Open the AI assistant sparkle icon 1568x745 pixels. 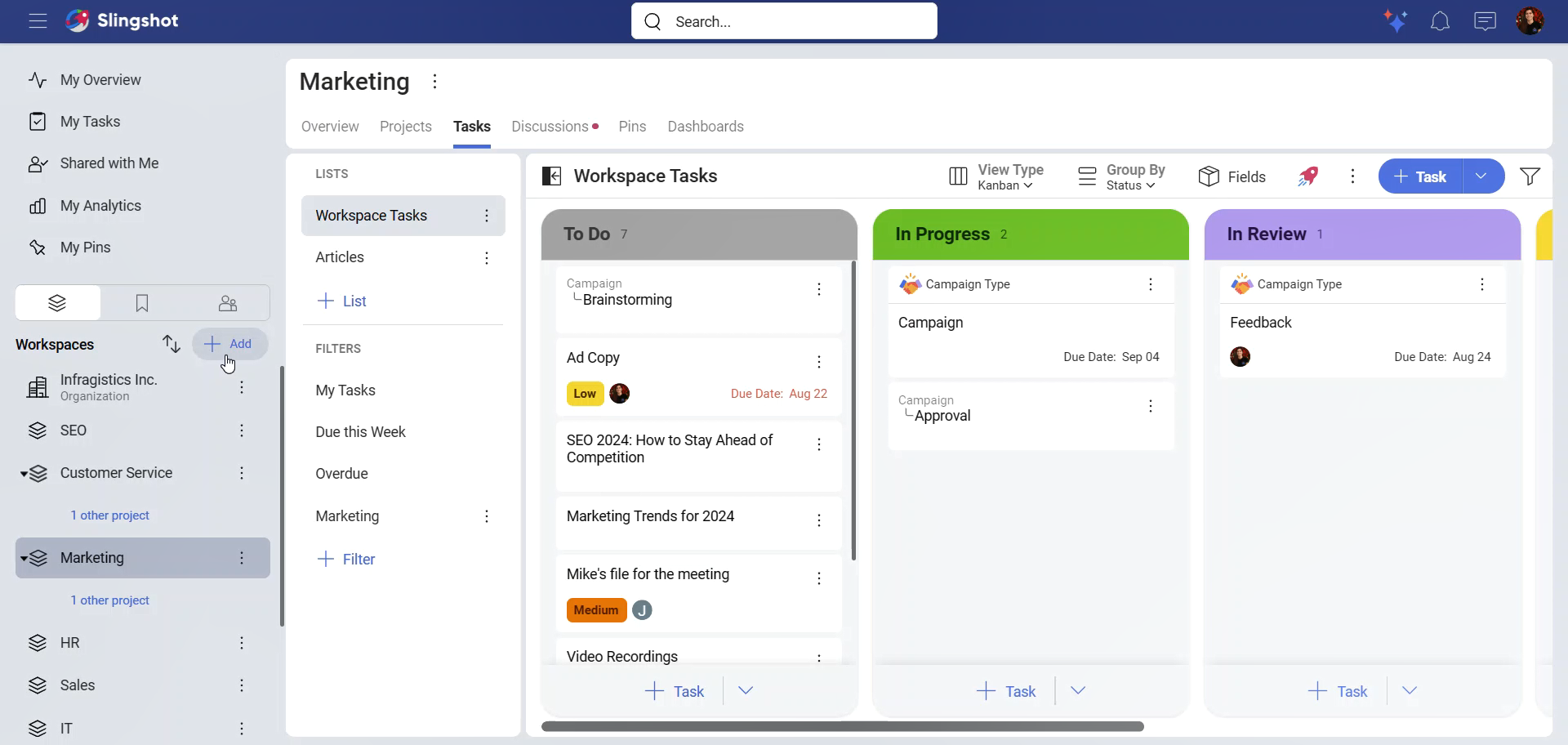tap(1396, 21)
